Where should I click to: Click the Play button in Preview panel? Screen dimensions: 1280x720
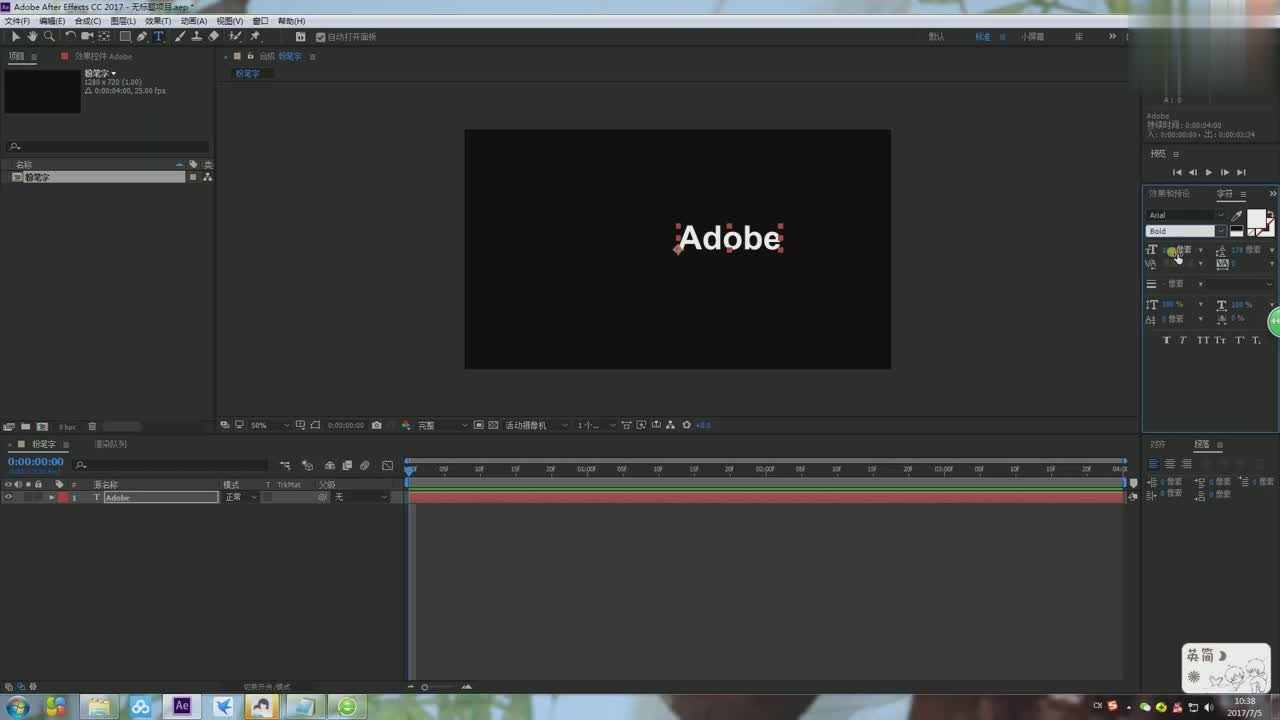click(x=1208, y=172)
